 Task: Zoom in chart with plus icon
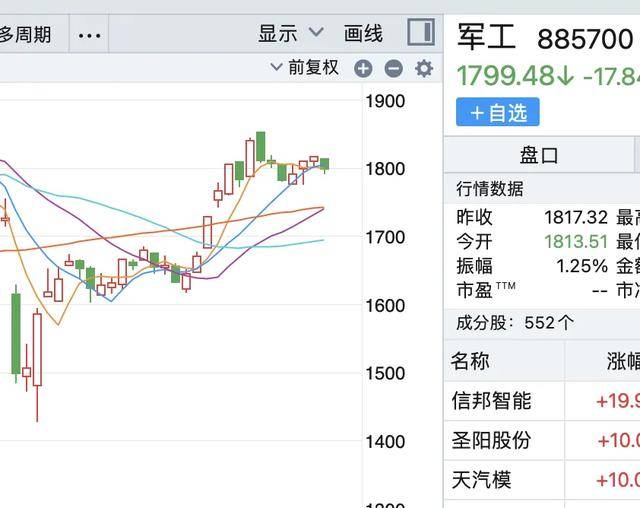pos(363,69)
